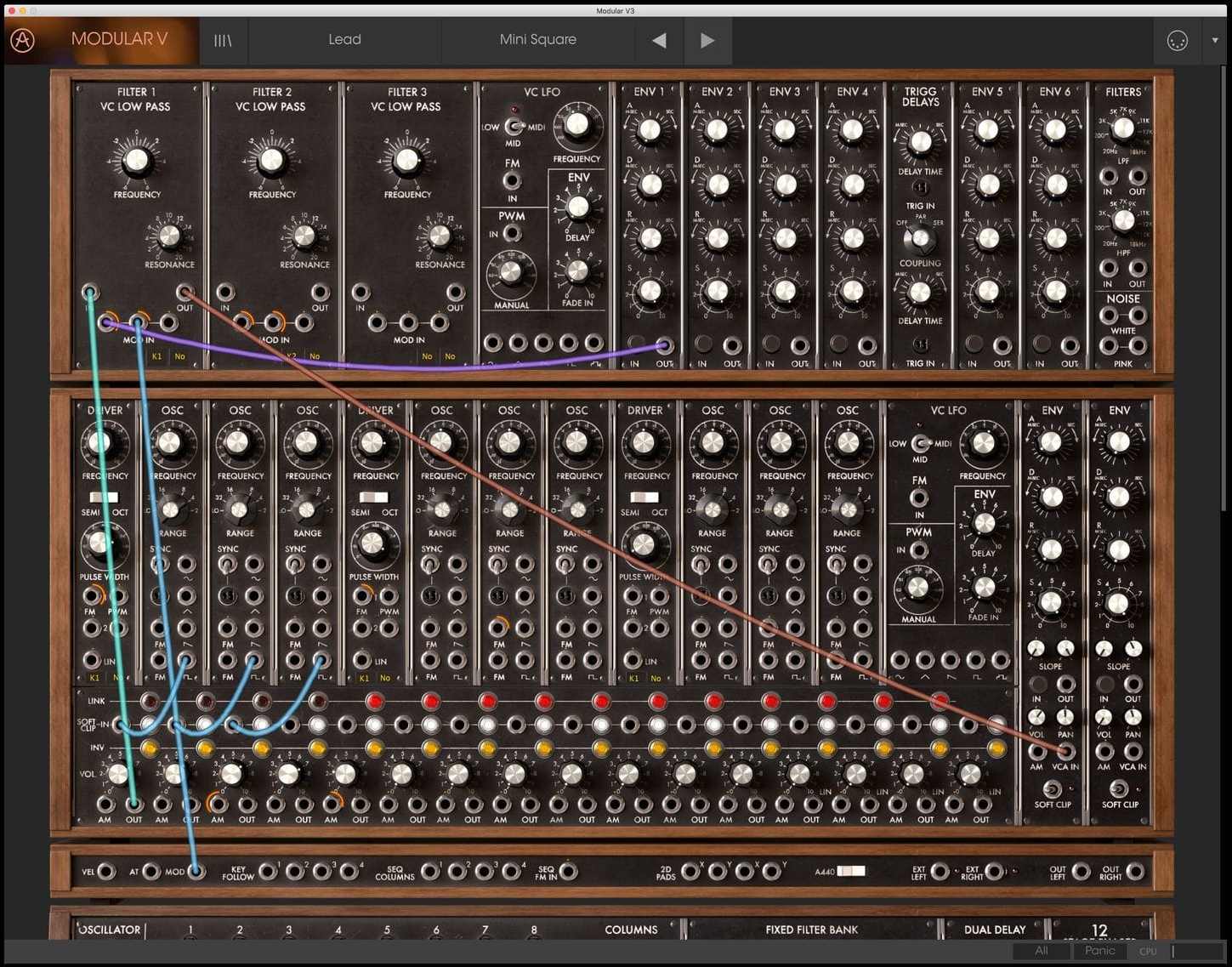Image resolution: width=1232 pixels, height=967 pixels.
Task: Click the HPF IN jack in FILTERS
Action: click(1108, 269)
